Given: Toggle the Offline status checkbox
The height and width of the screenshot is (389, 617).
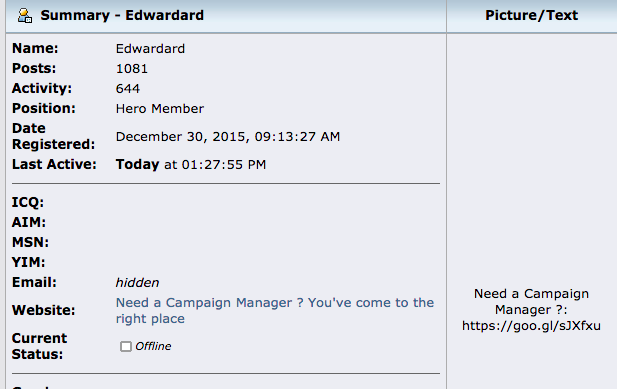Looking at the screenshot, I should 126,346.
